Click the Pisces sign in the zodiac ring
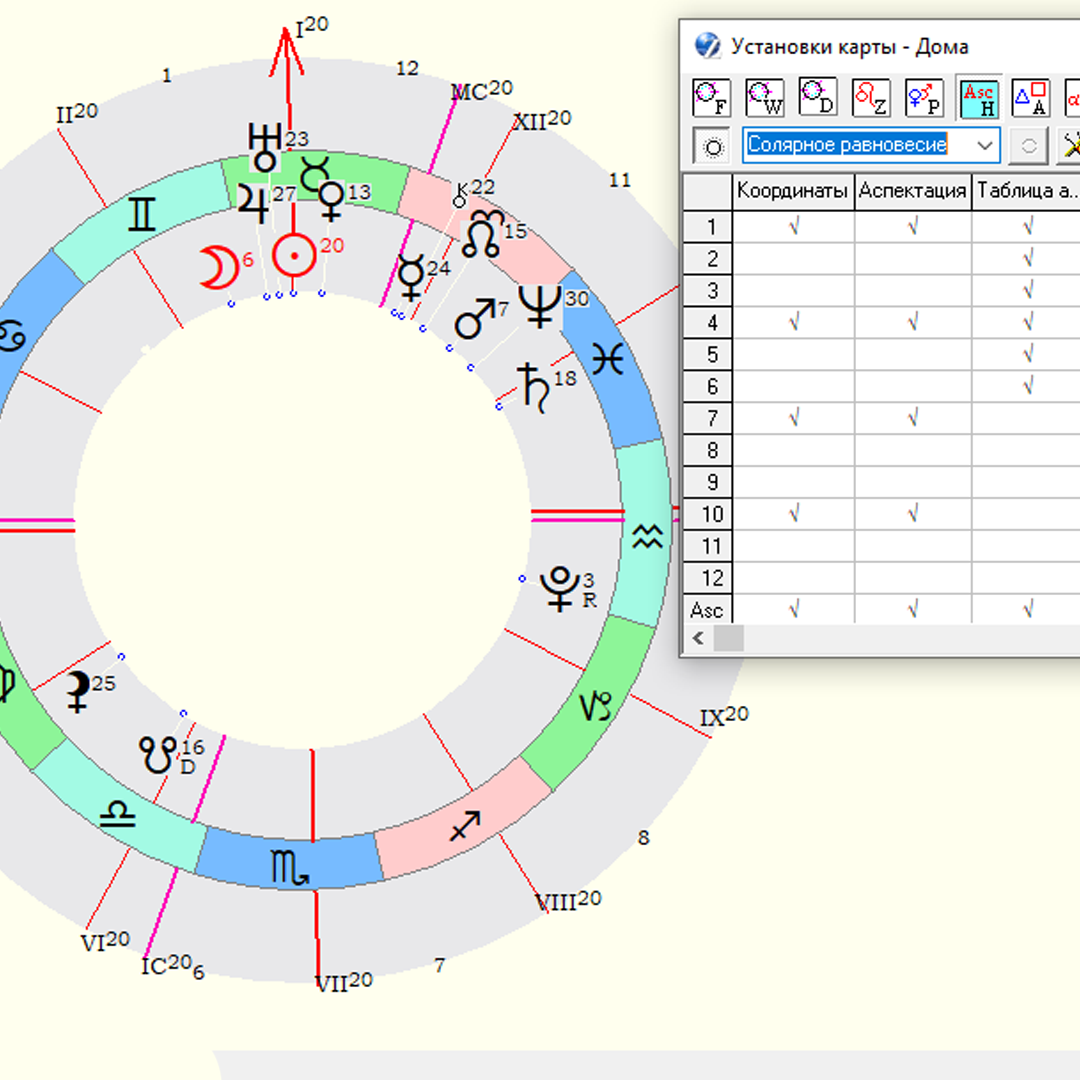This screenshot has width=1080, height=1080. [x=608, y=360]
